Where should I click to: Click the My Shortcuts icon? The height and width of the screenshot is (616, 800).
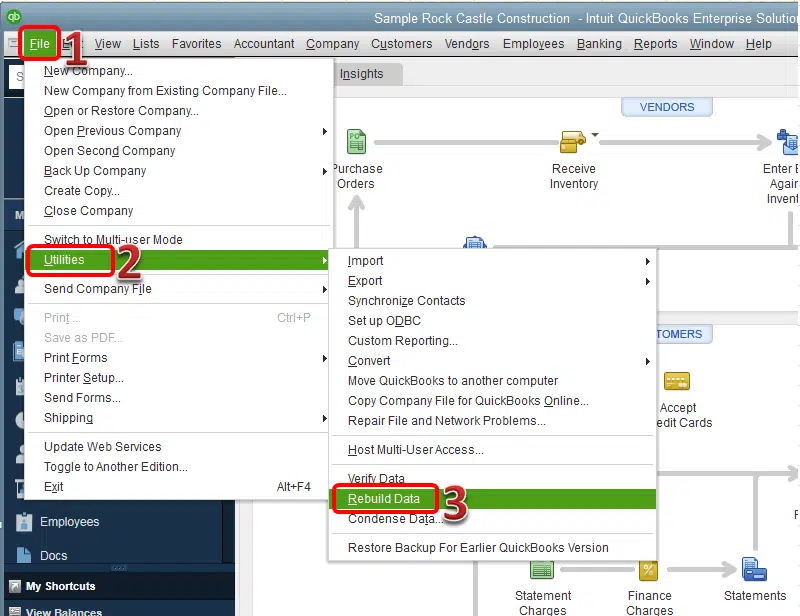15,586
